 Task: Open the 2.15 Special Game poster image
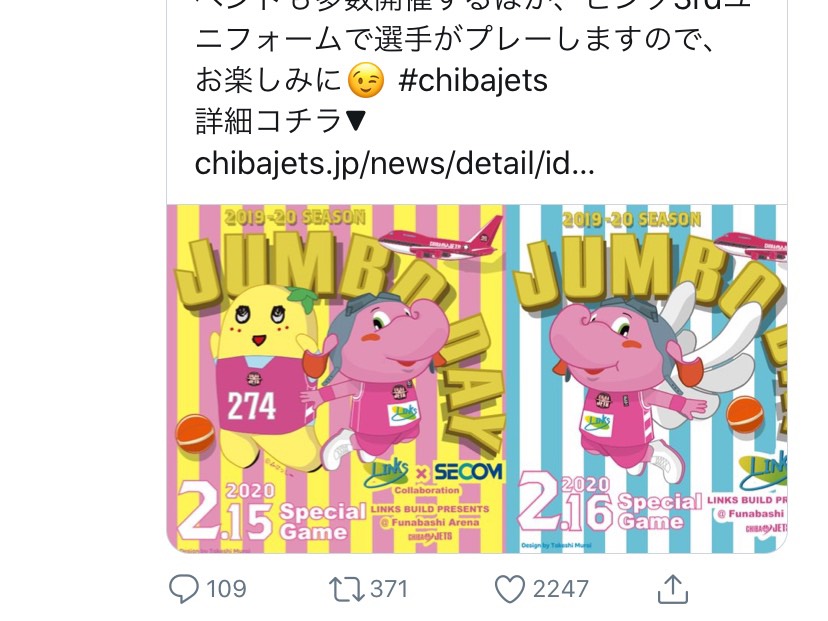point(336,379)
